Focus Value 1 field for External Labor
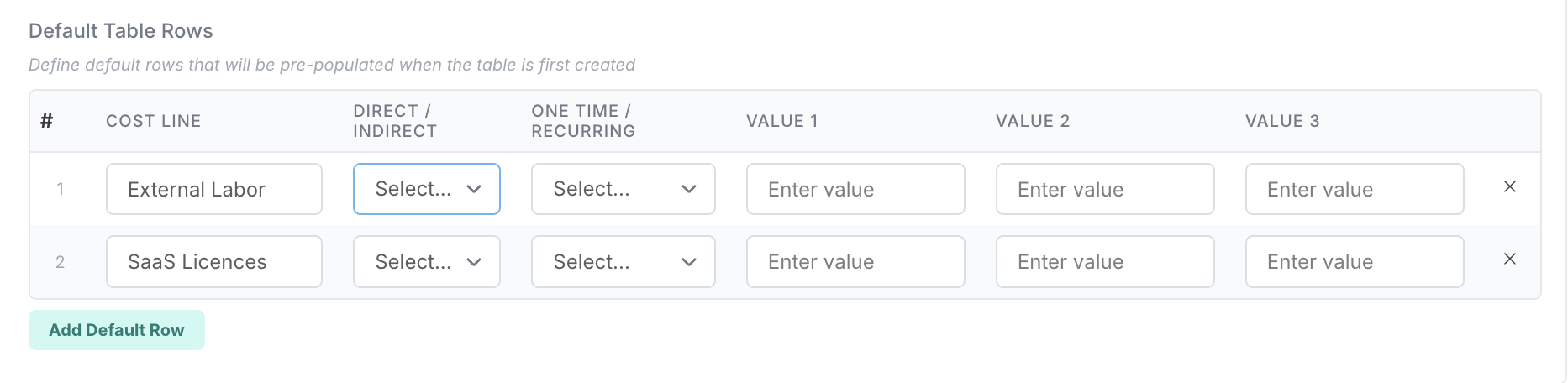 coord(855,189)
